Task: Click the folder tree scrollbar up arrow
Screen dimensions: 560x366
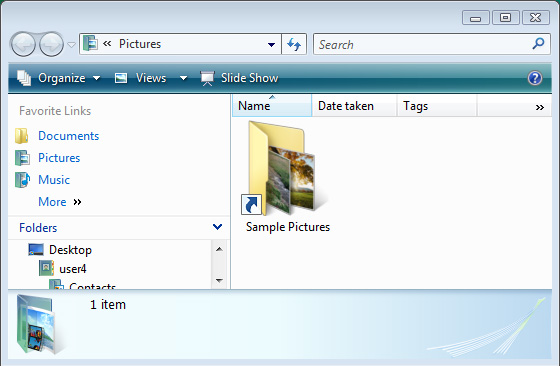Action: coord(219,249)
